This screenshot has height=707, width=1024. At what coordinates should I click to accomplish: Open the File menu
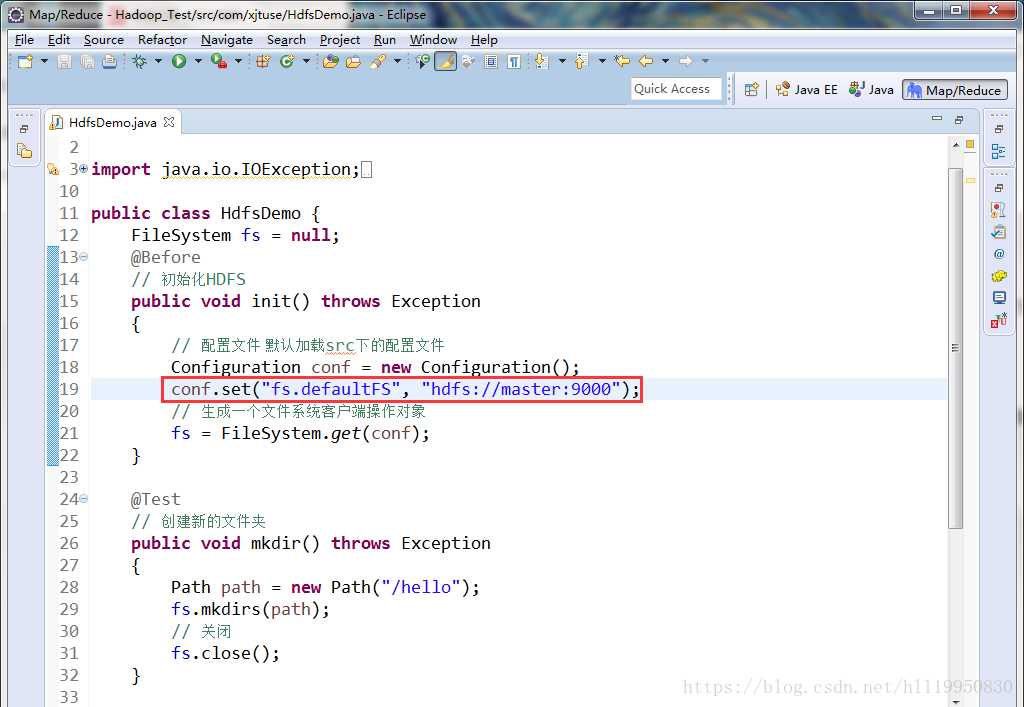(x=24, y=40)
